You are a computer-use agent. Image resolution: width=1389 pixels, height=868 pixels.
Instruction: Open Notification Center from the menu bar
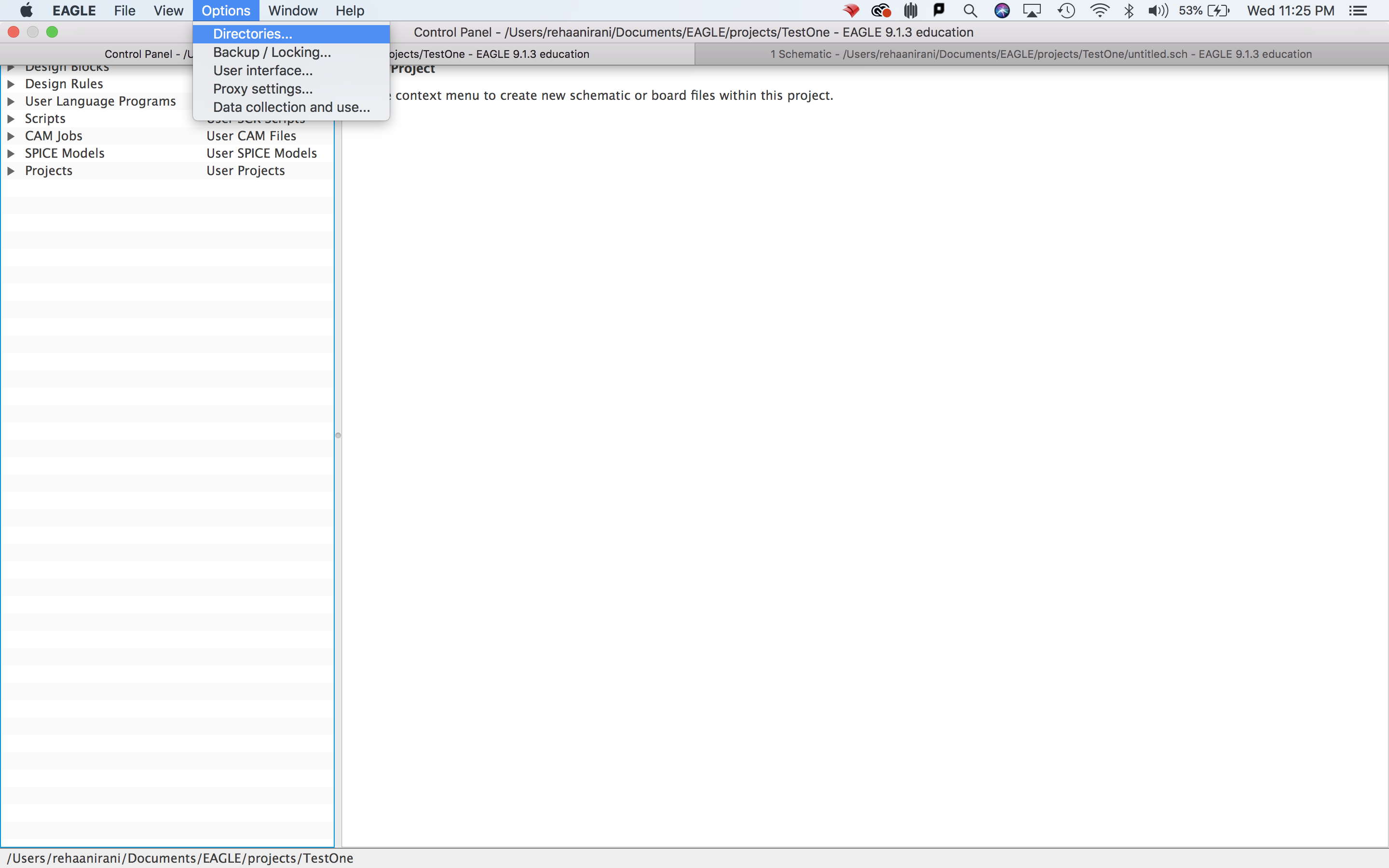click(1360, 10)
